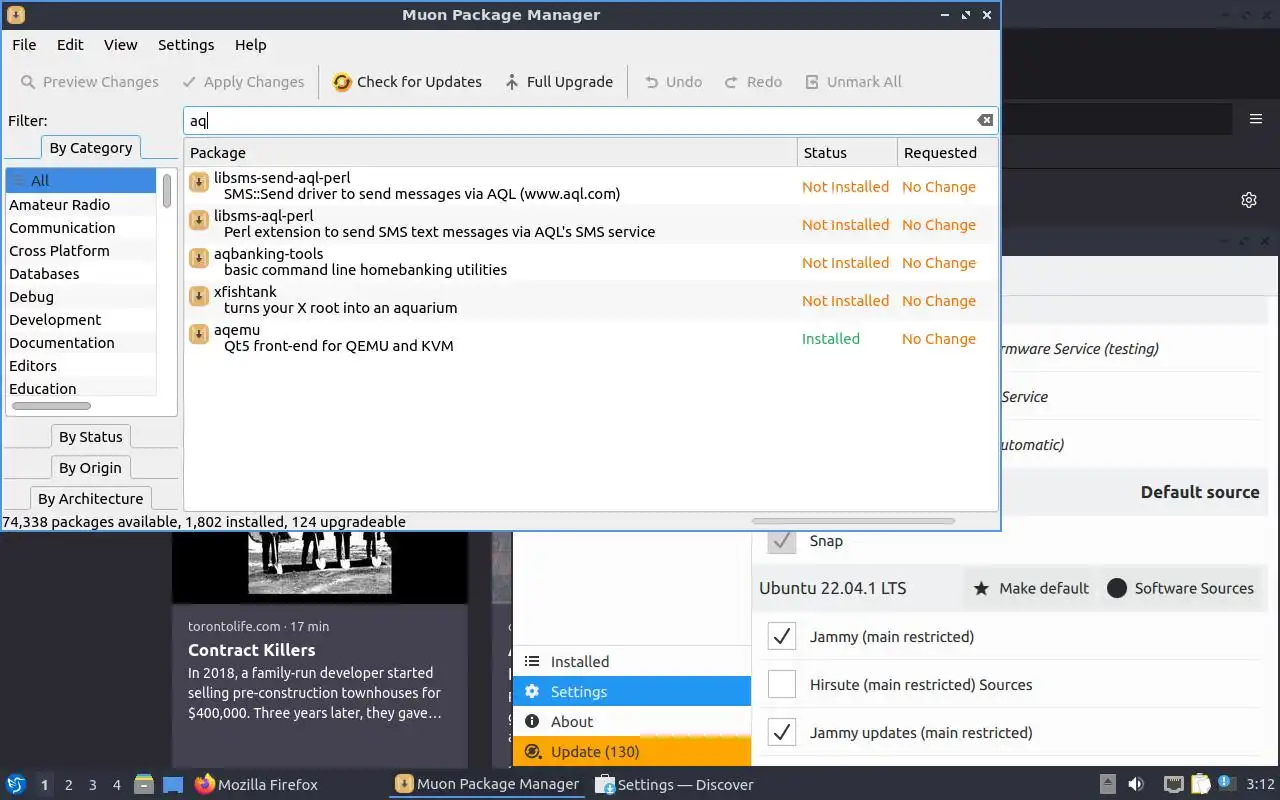Sort by the Requested column header
The image size is (1280, 800).
[x=947, y=153]
